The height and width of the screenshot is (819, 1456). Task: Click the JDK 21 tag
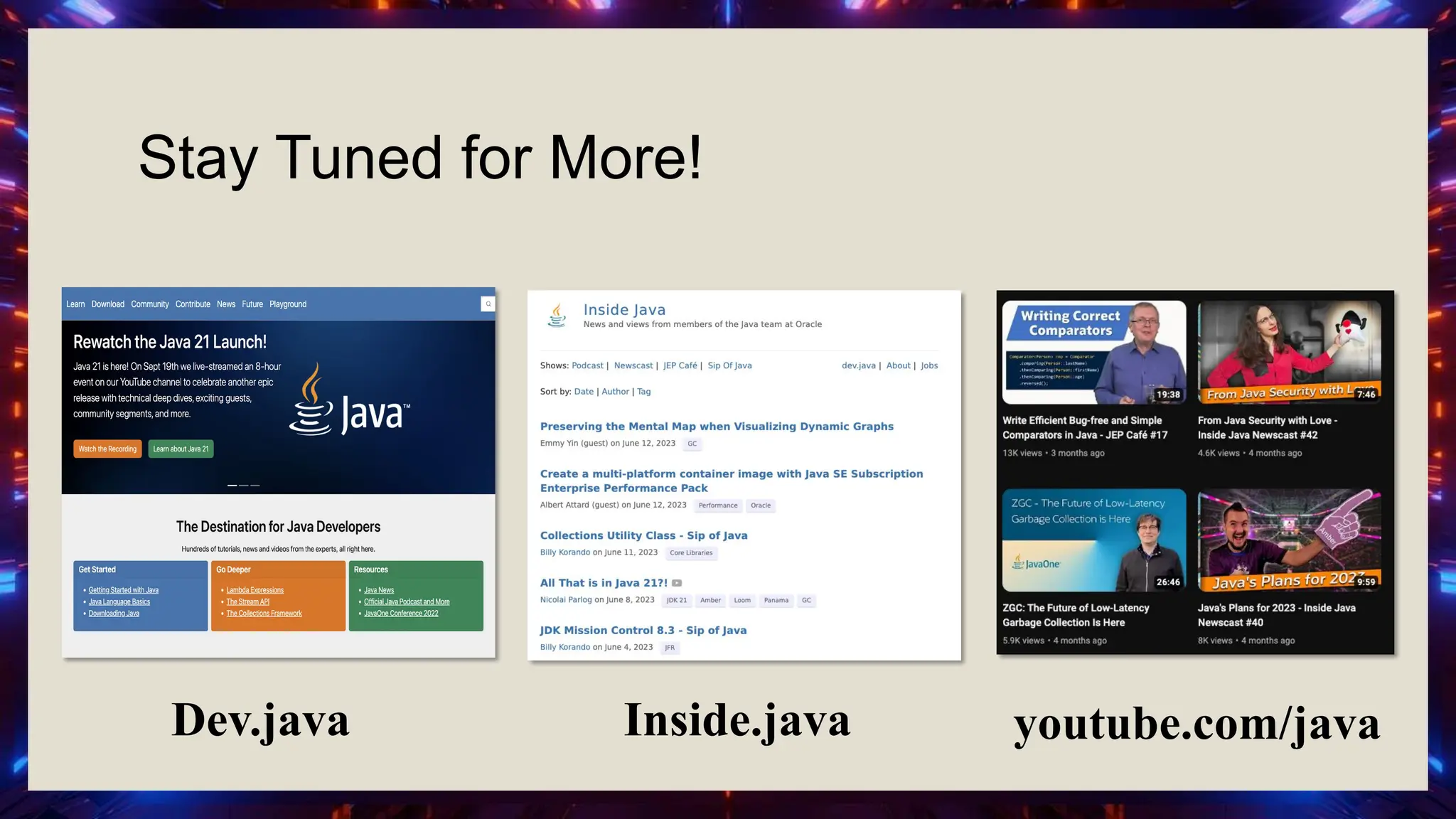coord(677,600)
